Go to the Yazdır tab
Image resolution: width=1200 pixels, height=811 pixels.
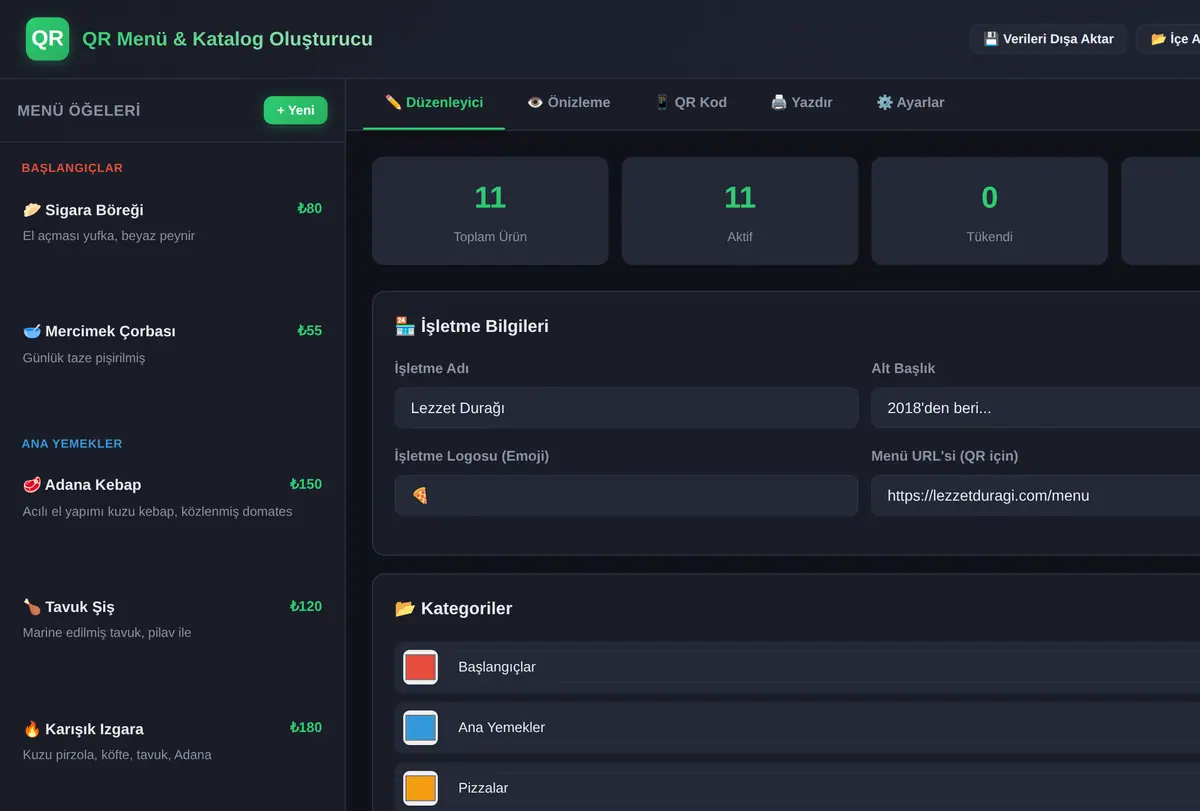click(x=801, y=103)
